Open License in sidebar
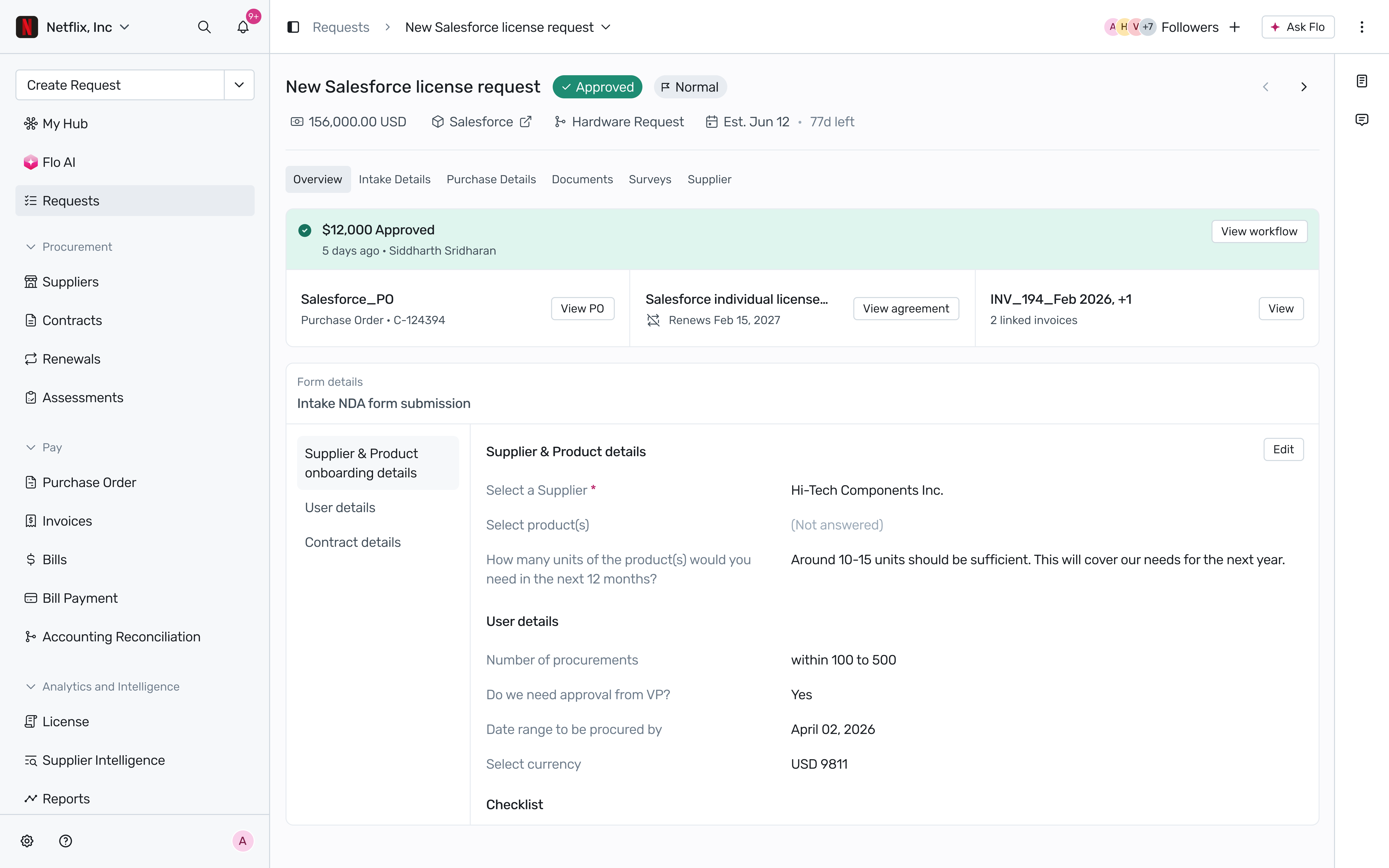 pos(135,722)
